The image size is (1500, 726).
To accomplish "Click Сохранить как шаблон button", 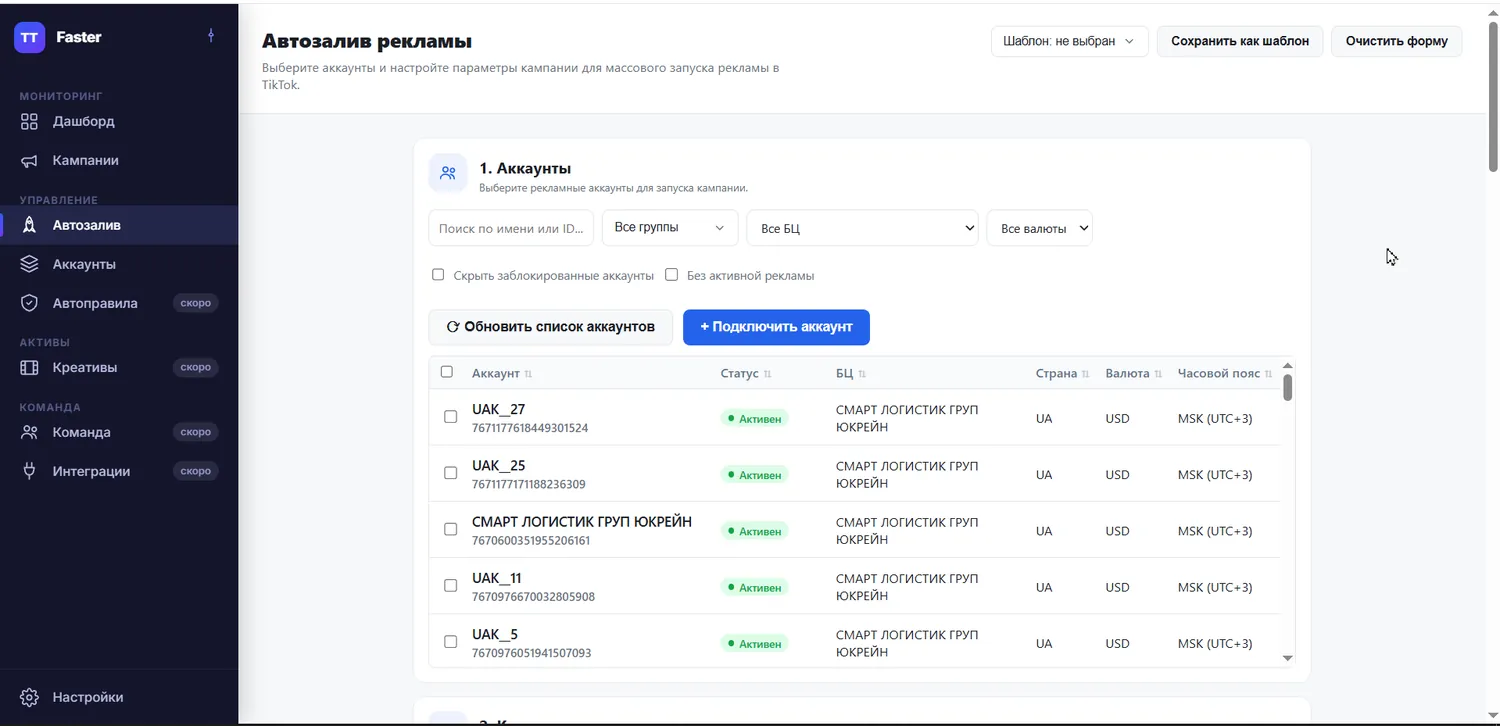I will click(x=1240, y=41).
